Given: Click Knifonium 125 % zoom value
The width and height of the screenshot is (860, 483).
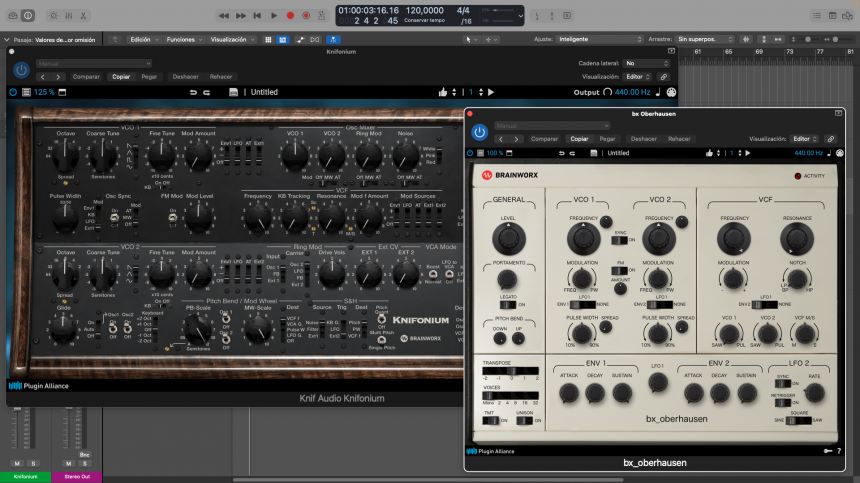Looking at the screenshot, I should [44, 92].
